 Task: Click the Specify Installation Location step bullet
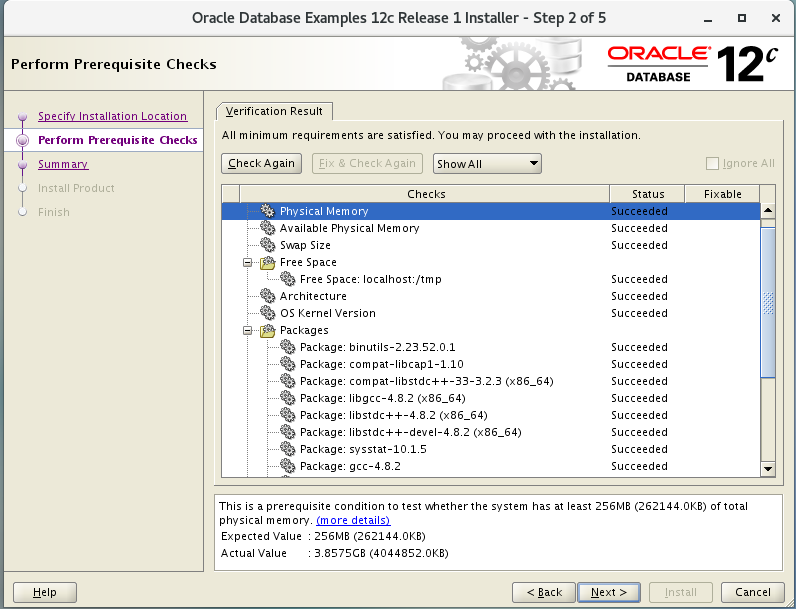(22, 116)
